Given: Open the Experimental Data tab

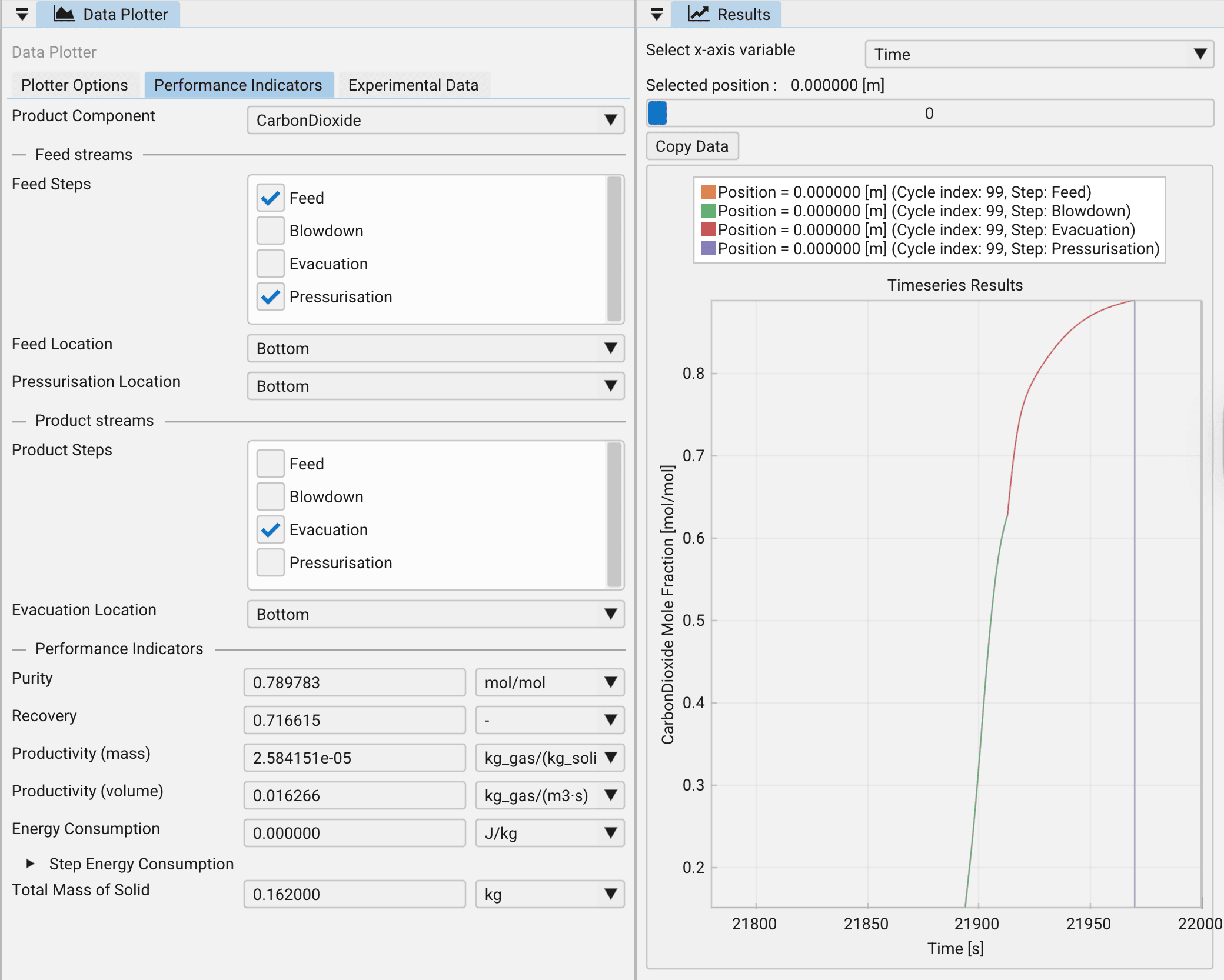Looking at the screenshot, I should tap(413, 84).
